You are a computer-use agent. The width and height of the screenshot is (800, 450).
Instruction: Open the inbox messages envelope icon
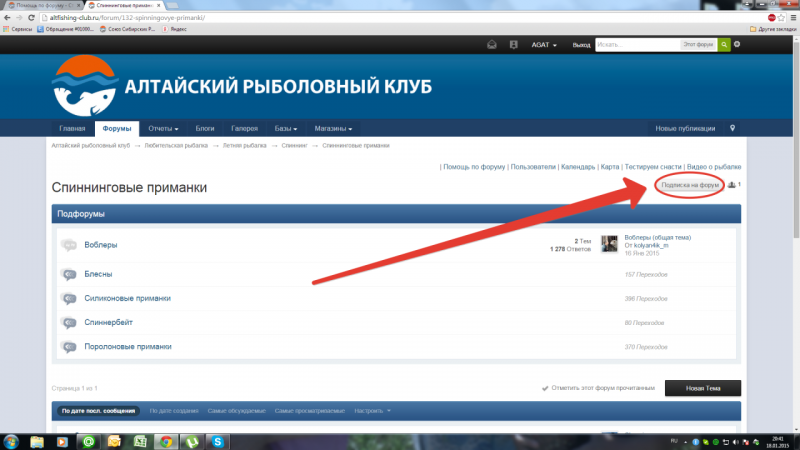(x=491, y=45)
